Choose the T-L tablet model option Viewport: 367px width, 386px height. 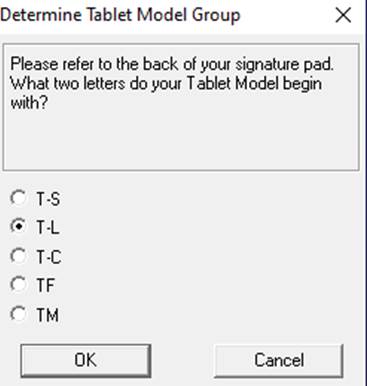18,227
